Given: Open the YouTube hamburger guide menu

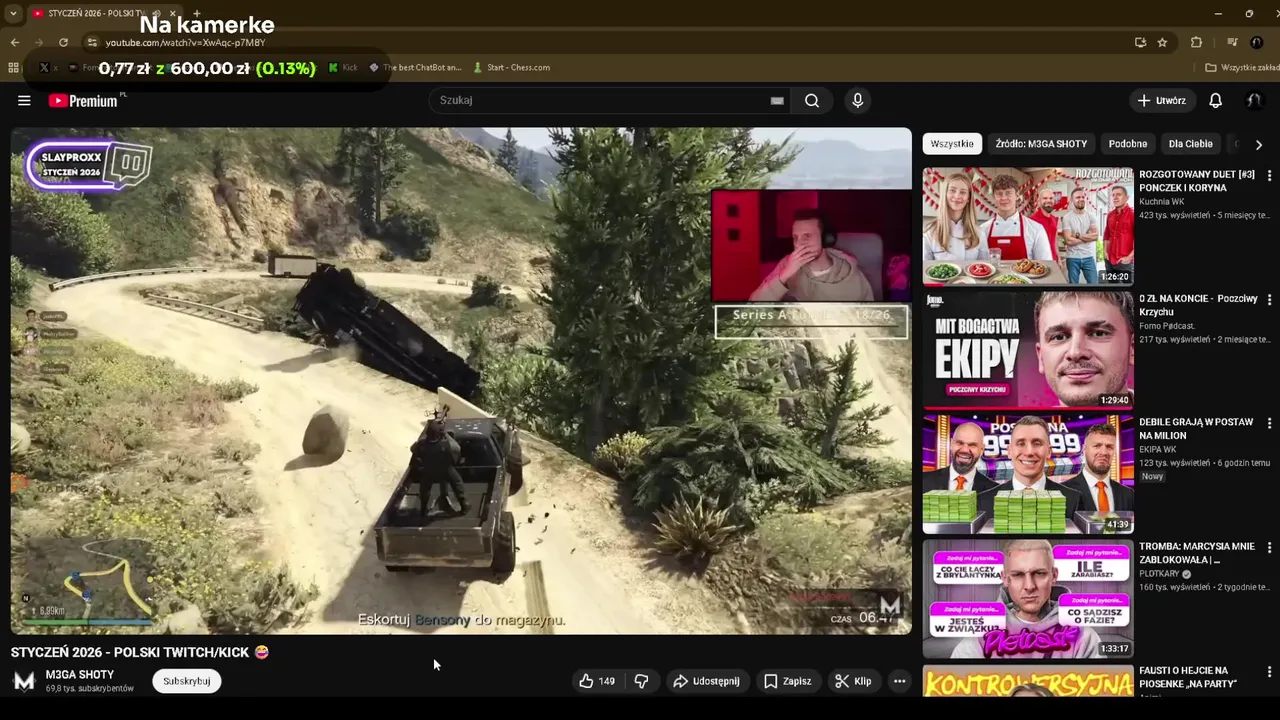Looking at the screenshot, I should 24,100.
